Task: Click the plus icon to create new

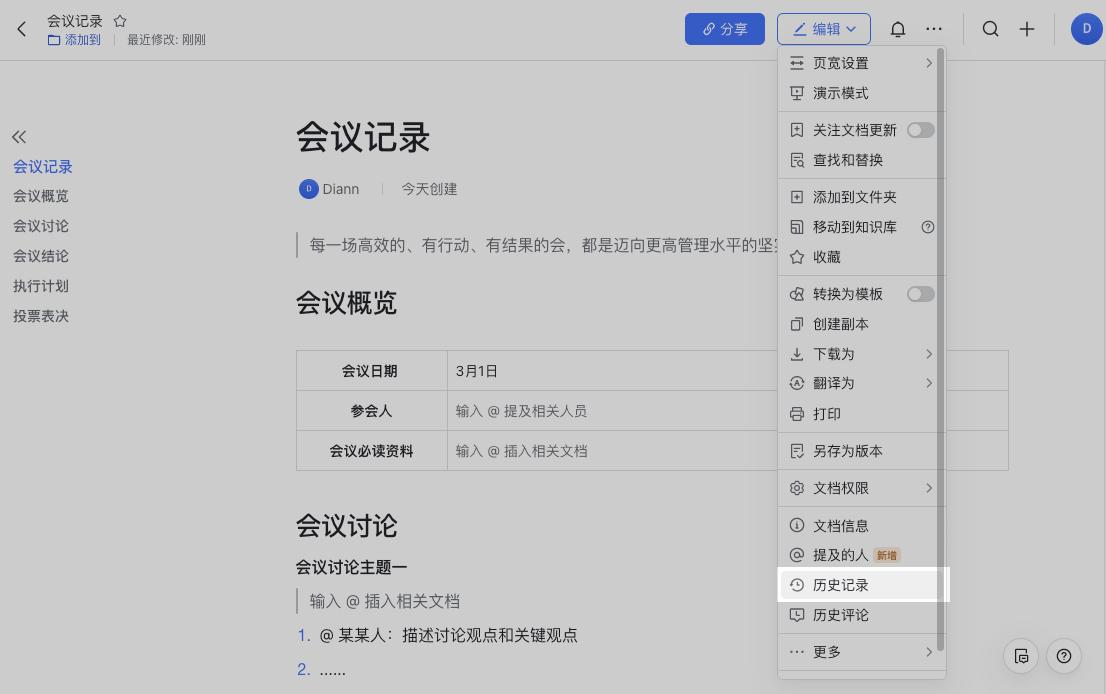Action: point(1027,29)
